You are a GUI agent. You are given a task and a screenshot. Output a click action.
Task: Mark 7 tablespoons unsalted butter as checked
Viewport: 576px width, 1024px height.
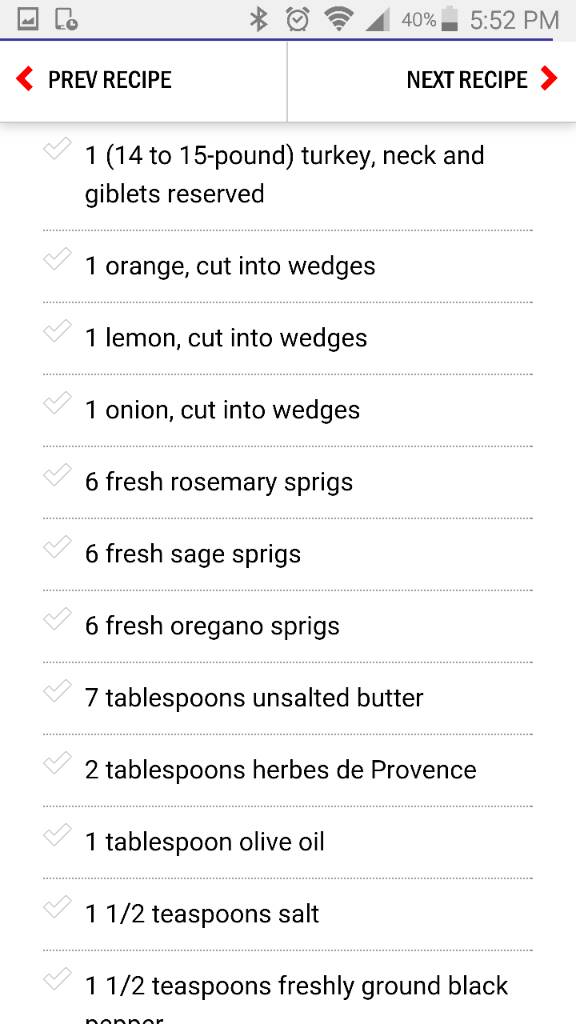(57, 691)
